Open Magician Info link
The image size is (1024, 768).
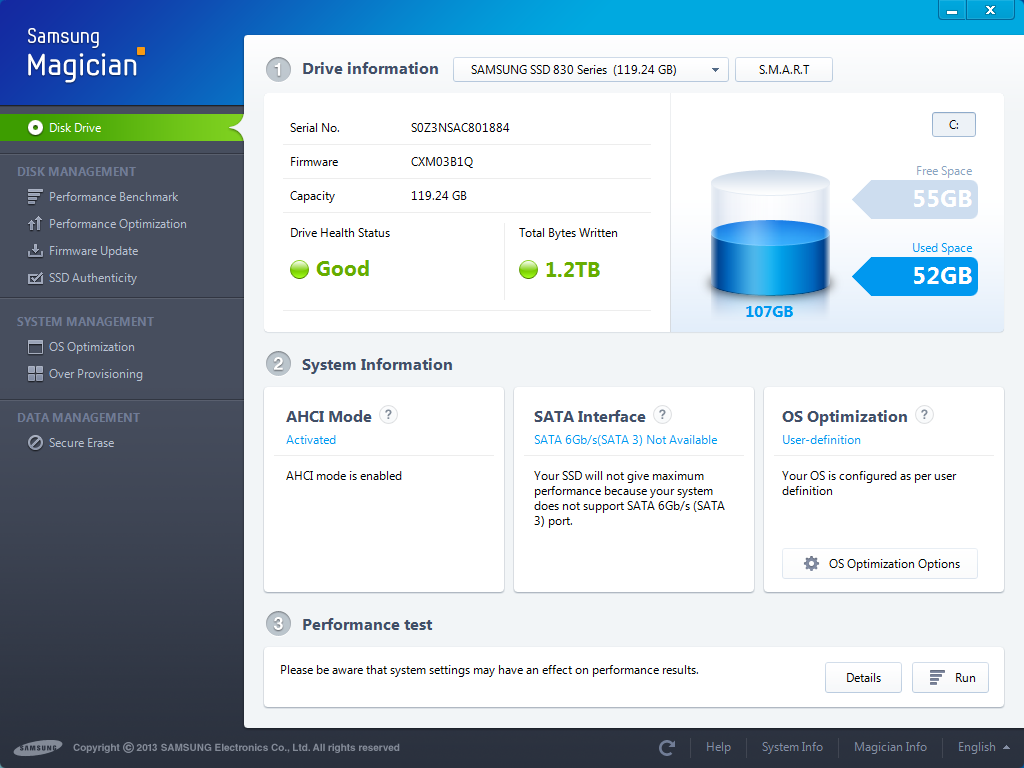tap(890, 747)
